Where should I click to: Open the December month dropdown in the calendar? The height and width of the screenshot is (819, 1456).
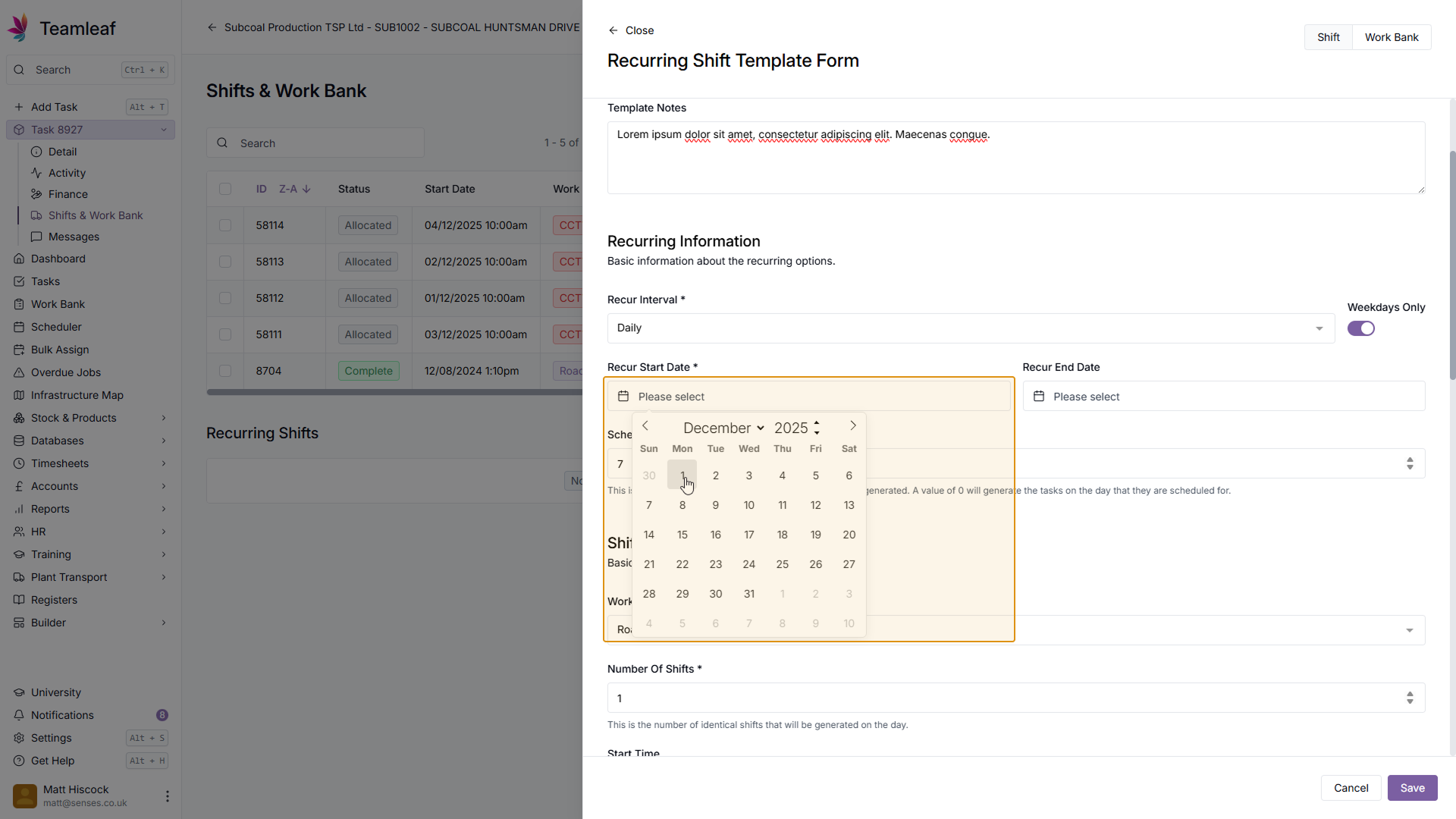pos(723,428)
